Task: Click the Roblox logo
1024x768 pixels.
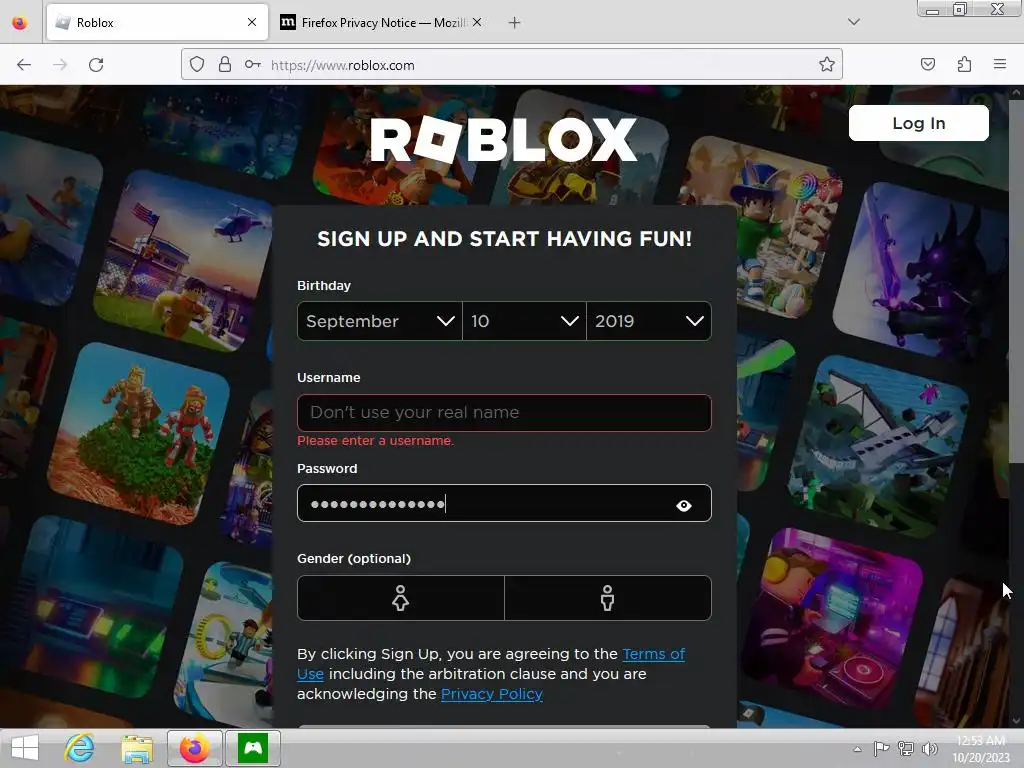Action: click(x=503, y=139)
